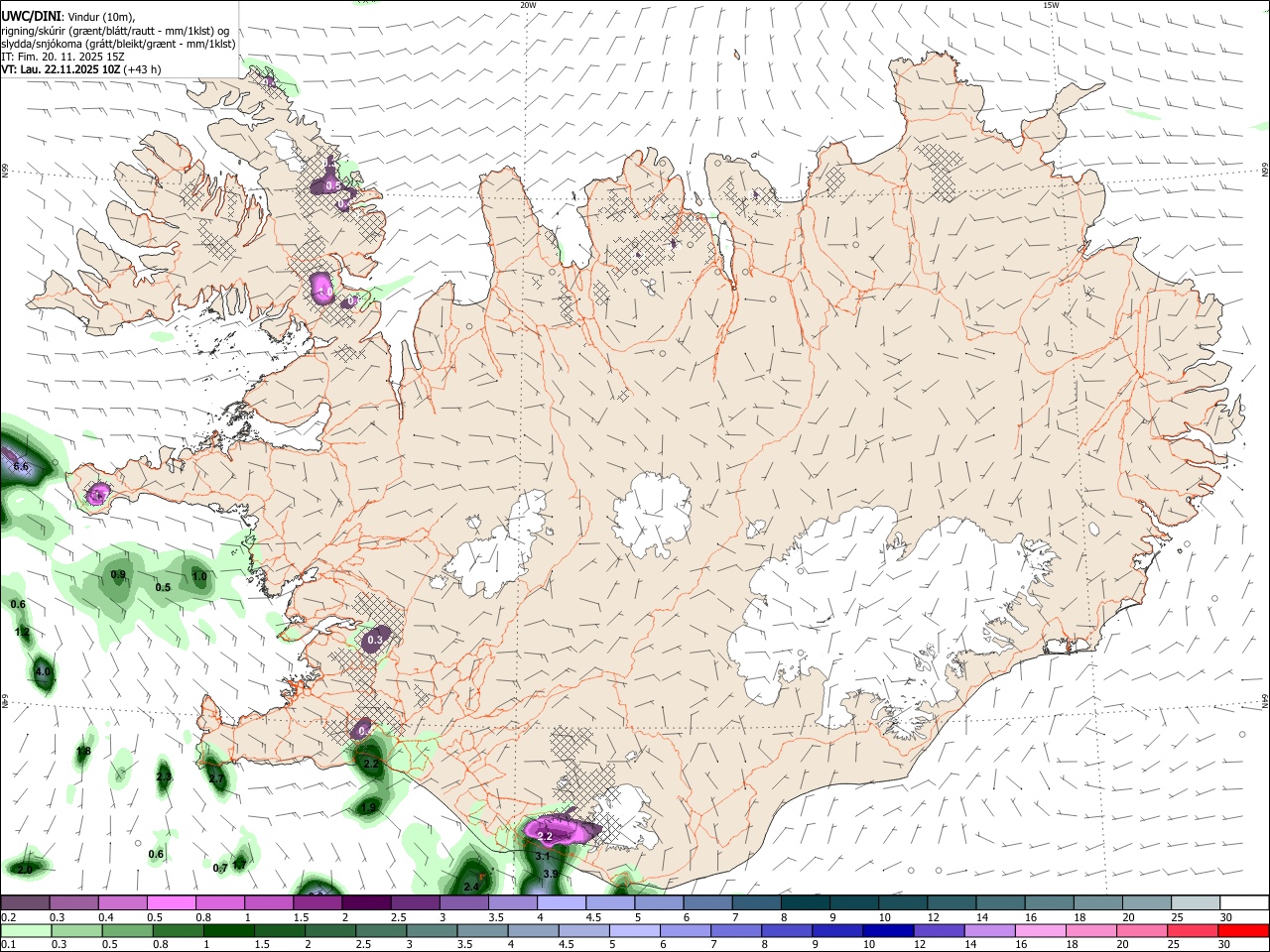Click the 0.9 precipitation value over the sea

click(x=118, y=575)
